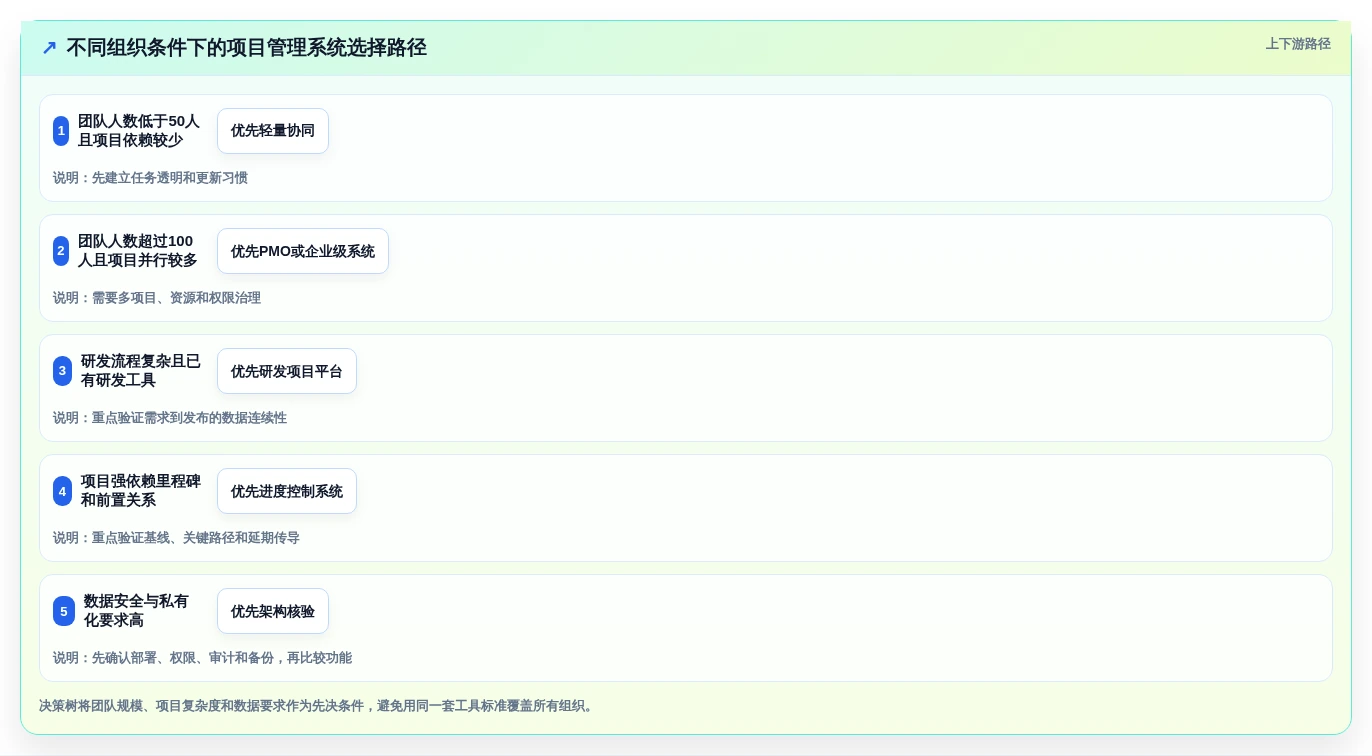Click the condition 项目强依赖里程碑和前置关系
This screenshot has height=756, width=1372.
click(x=141, y=491)
